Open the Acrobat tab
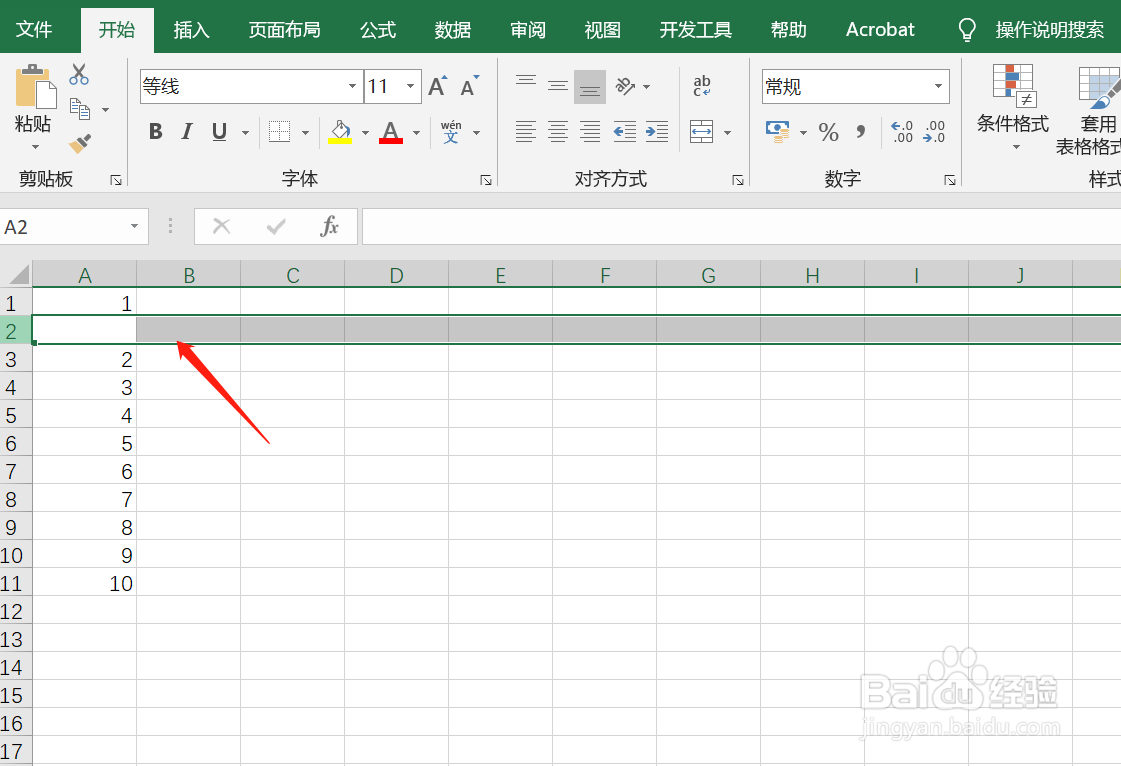 880,30
